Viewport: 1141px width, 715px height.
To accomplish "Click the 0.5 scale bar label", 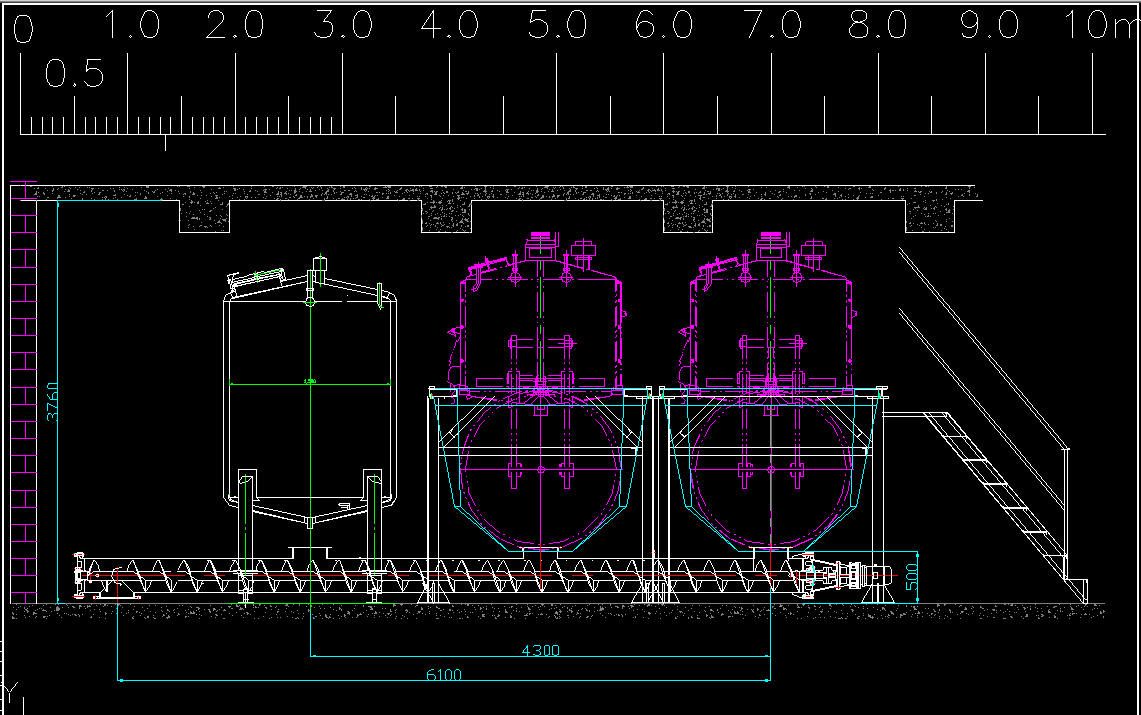I will coord(75,74).
